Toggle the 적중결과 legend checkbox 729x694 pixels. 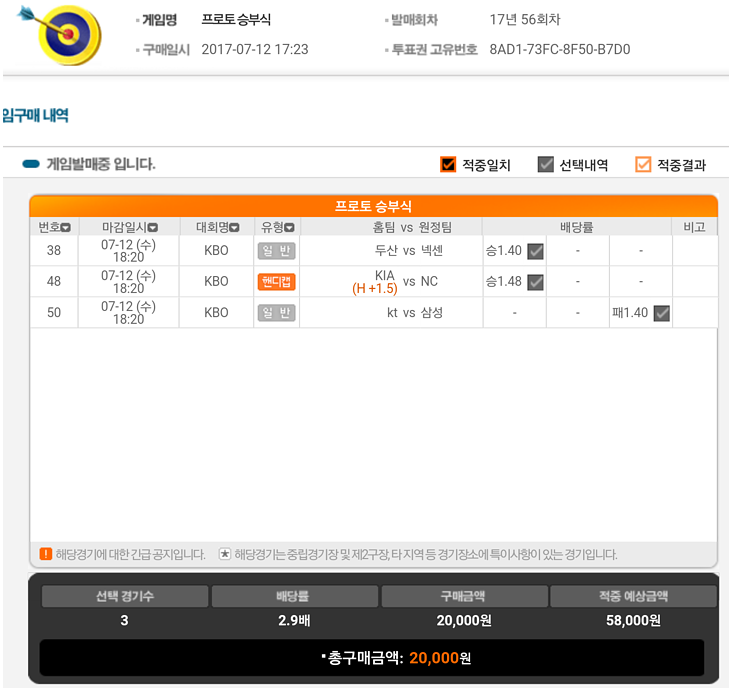[x=643, y=164]
